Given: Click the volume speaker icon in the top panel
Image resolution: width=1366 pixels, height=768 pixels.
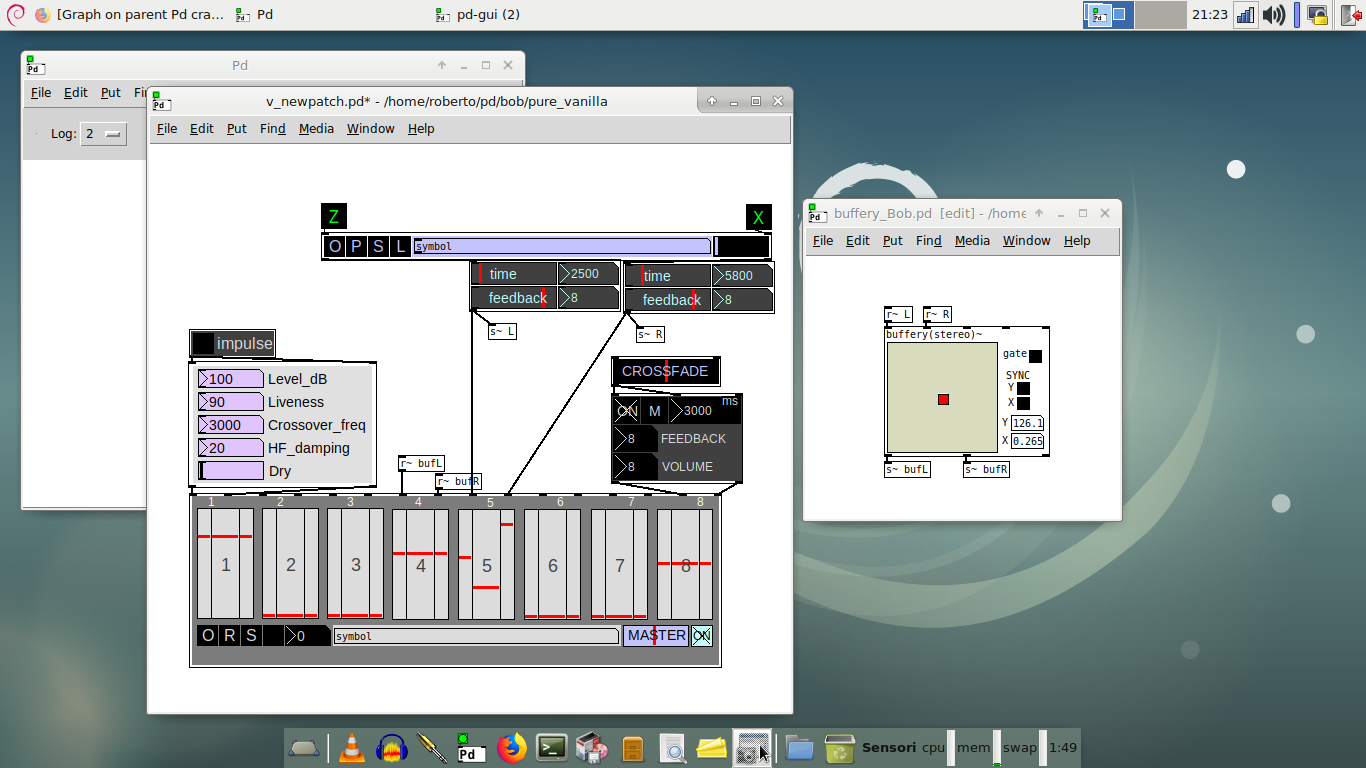Looking at the screenshot, I should click(1273, 15).
